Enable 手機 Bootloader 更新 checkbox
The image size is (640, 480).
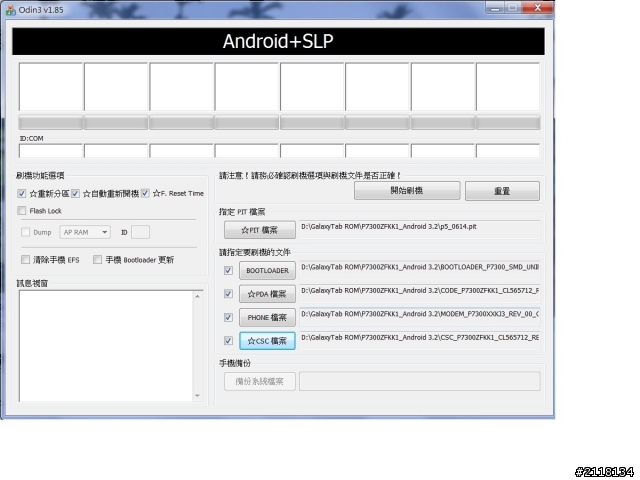pyautogui.click(x=98, y=260)
